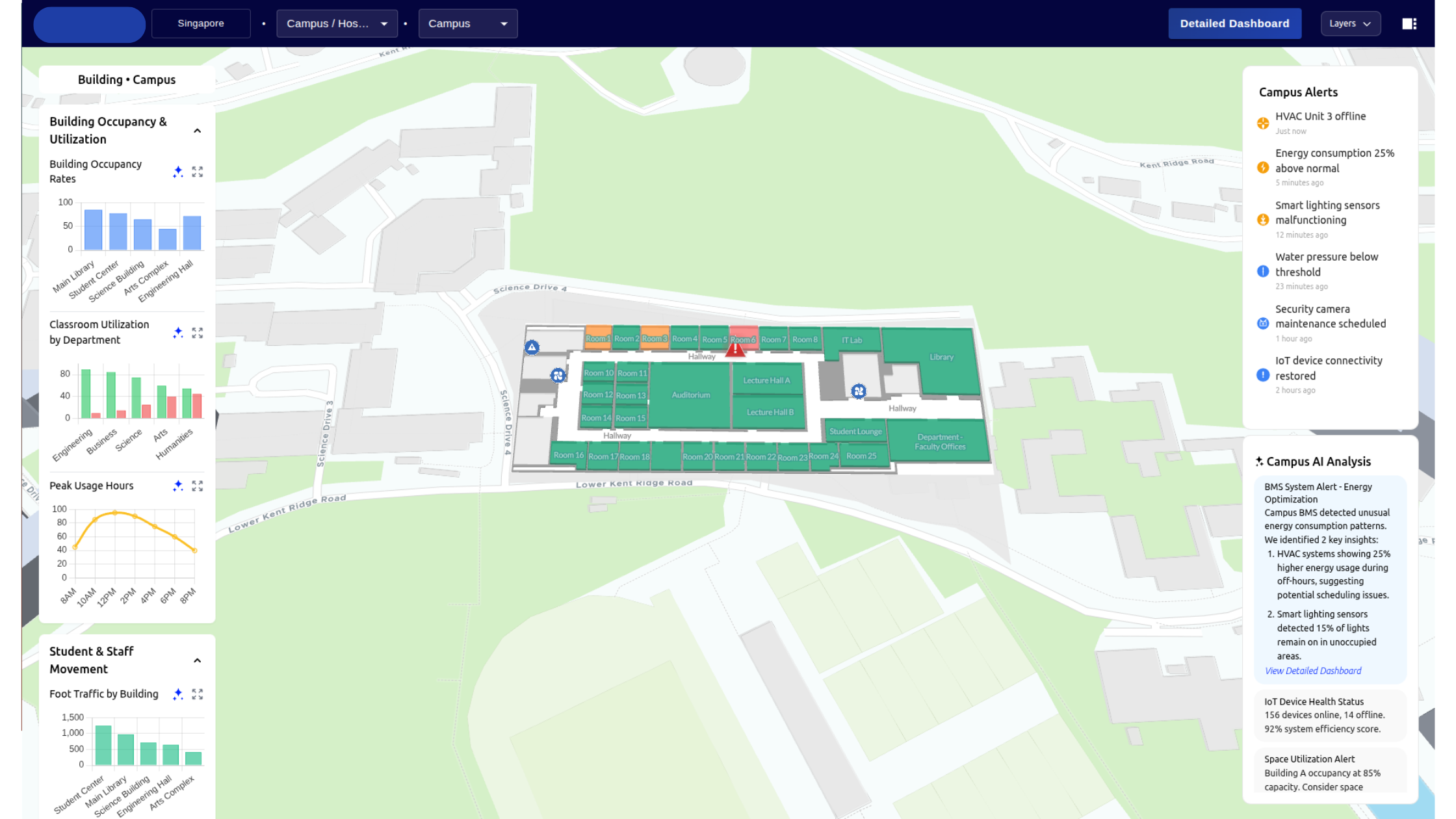The width and height of the screenshot is (1456, 819).
Task: Click the HVAC fan marker near Room 10
Action: click(558, 375)
